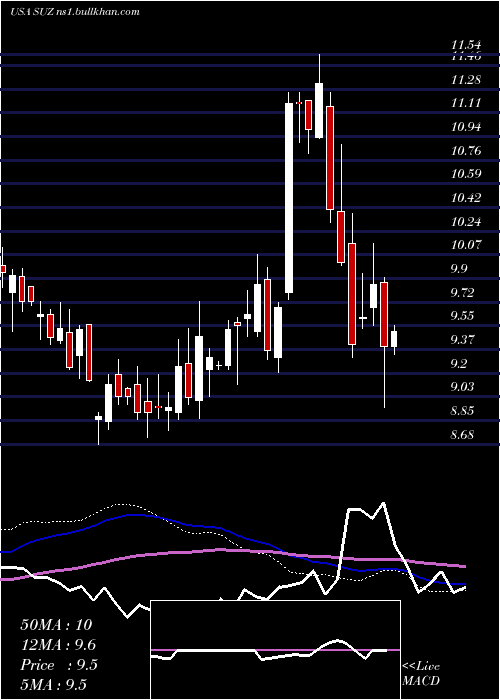Click the 8.85 price axis label

coord(464,411)
